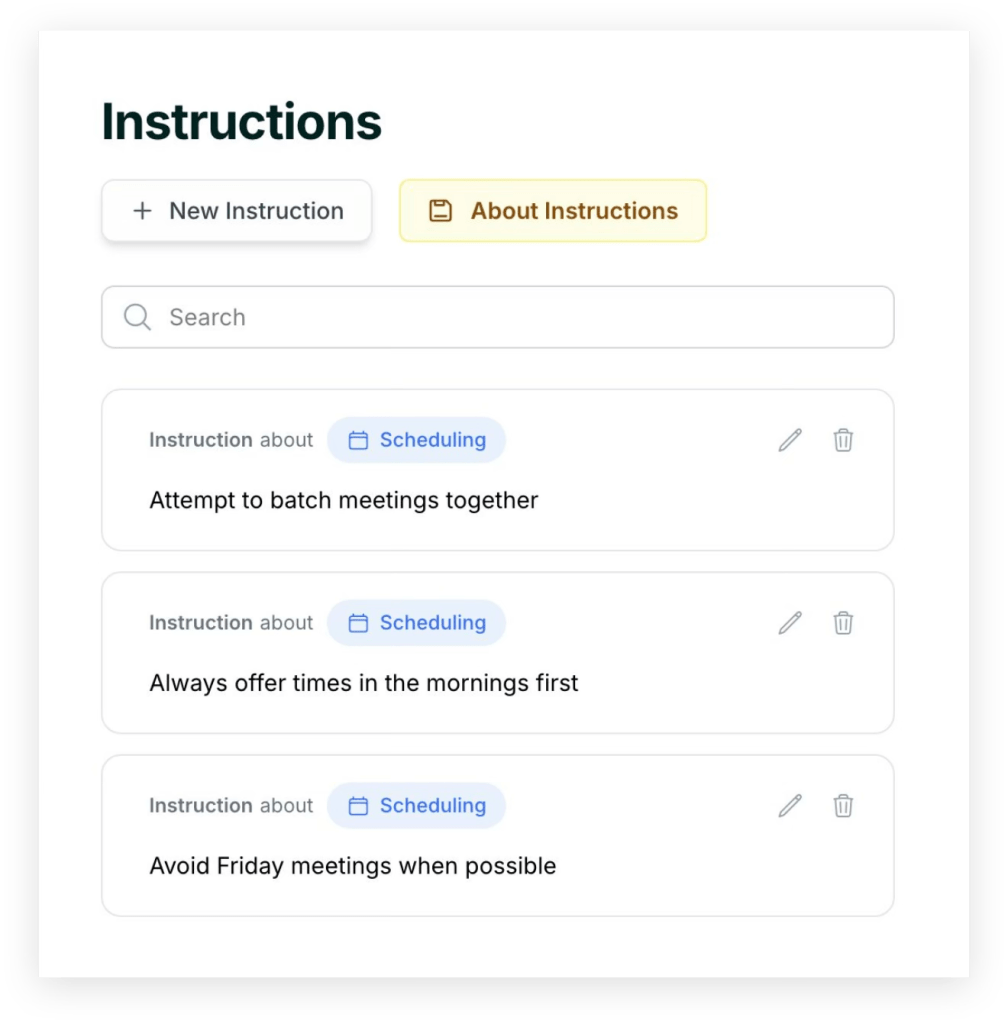The image size is (1008, 1024).
Task: Select the "Attempt to batch meetings together" text
Action: pos(343,500)
